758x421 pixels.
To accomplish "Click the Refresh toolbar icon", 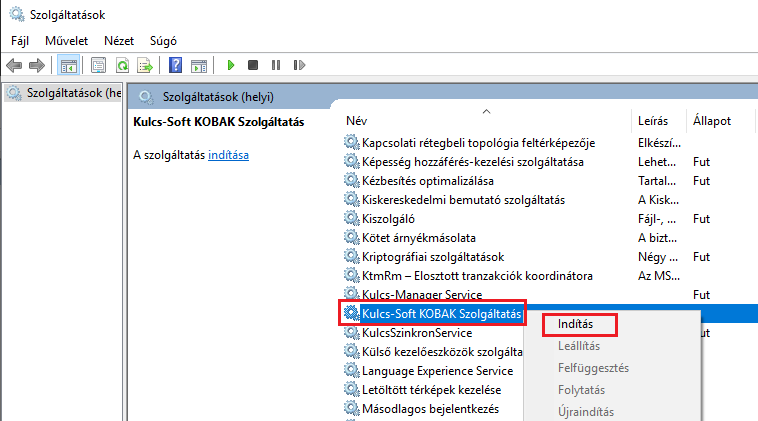I will coord(122,65).
